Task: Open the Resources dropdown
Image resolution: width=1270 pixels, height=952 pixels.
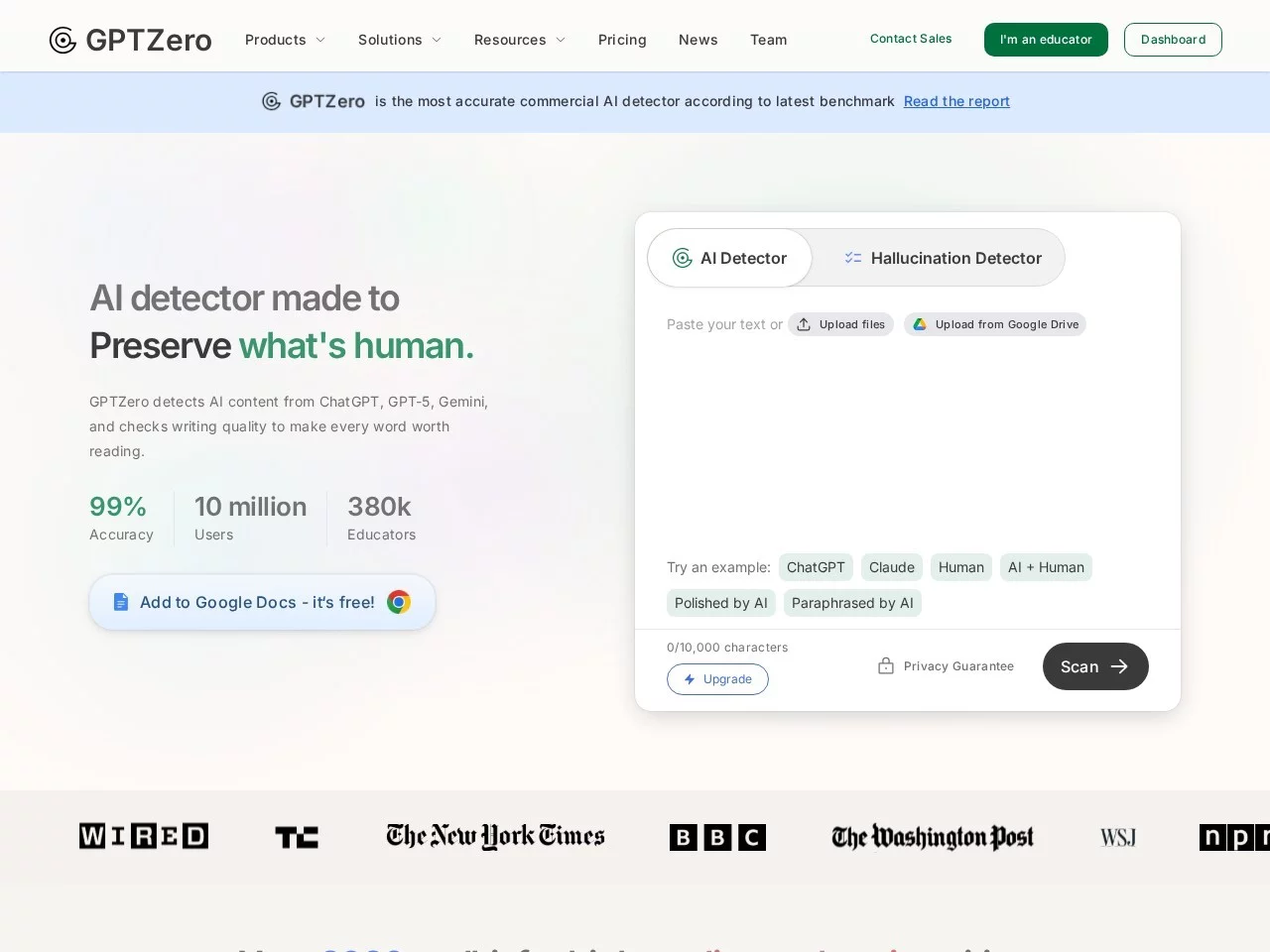Action: coord(519,40)
